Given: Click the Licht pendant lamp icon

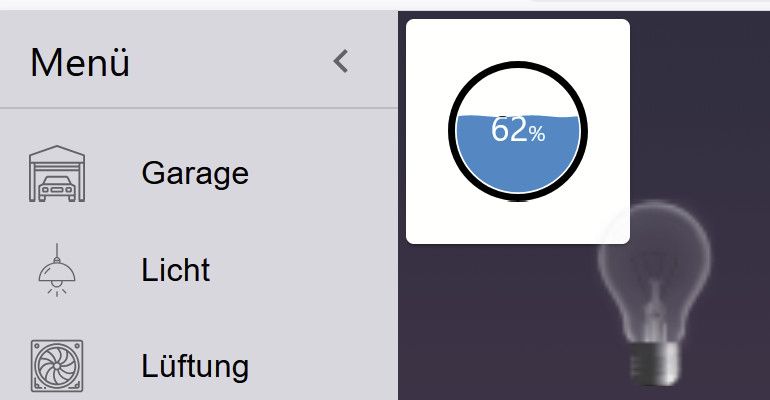Looking at the screenshot, I should [x=57, y=270].
